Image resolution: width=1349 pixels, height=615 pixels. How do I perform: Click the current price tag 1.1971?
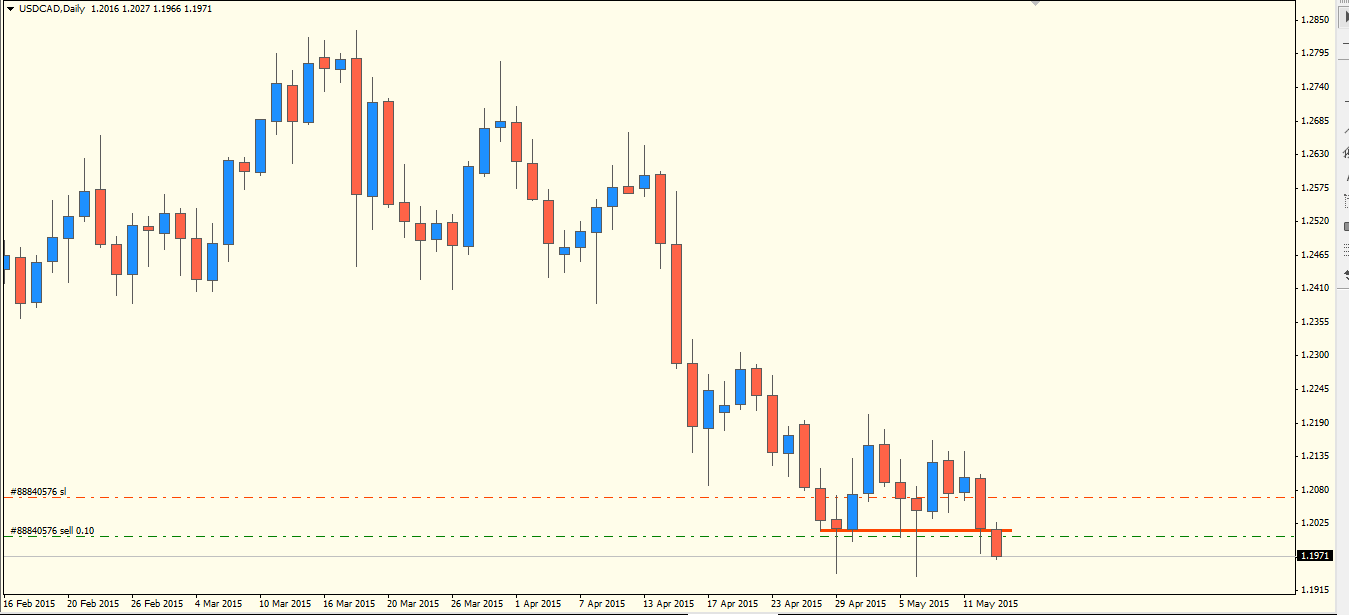tap(1315, 555)
